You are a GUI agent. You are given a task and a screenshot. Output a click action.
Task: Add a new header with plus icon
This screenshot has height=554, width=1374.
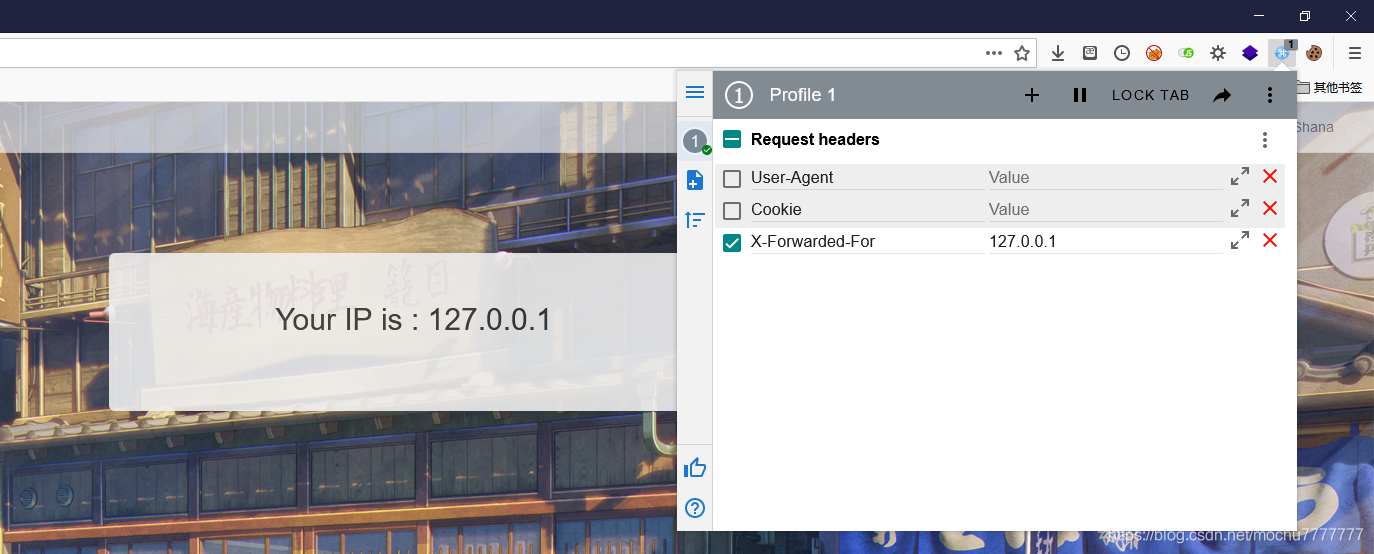point(1032,95)
